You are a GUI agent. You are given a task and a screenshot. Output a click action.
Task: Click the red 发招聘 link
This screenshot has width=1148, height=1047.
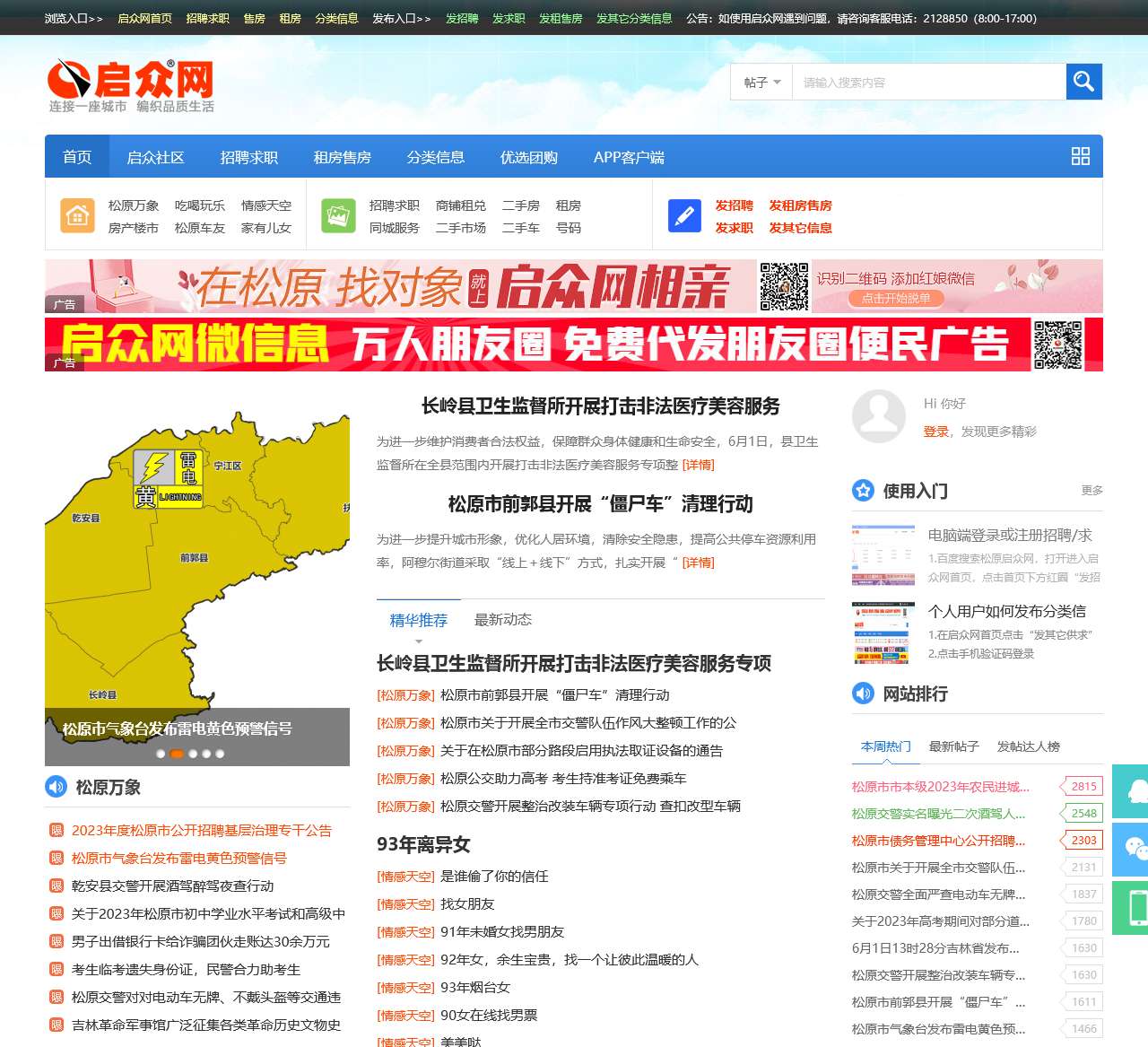click(x=734, y=205)
